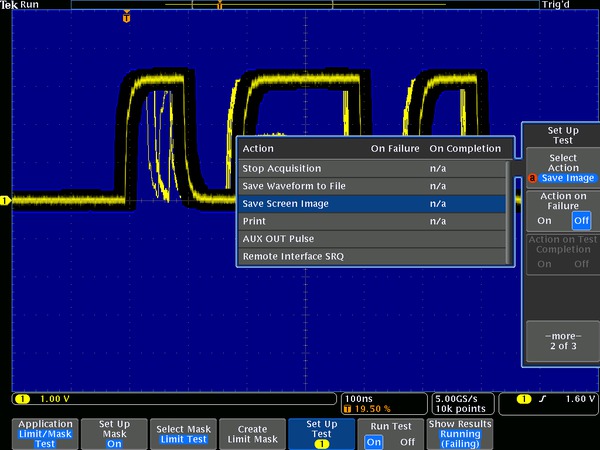Click the channel 1 badge beside 1.00 V
Screen dimensions: 600x450
(20, 399)
